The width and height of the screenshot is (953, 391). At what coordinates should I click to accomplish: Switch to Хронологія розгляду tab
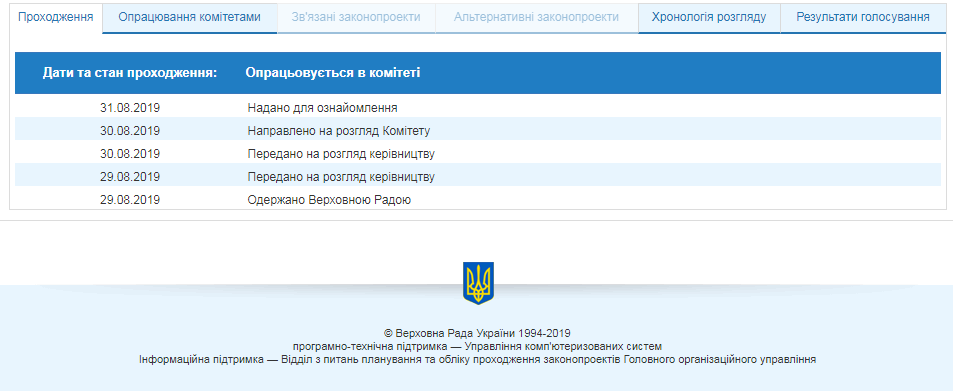[709, 18]
